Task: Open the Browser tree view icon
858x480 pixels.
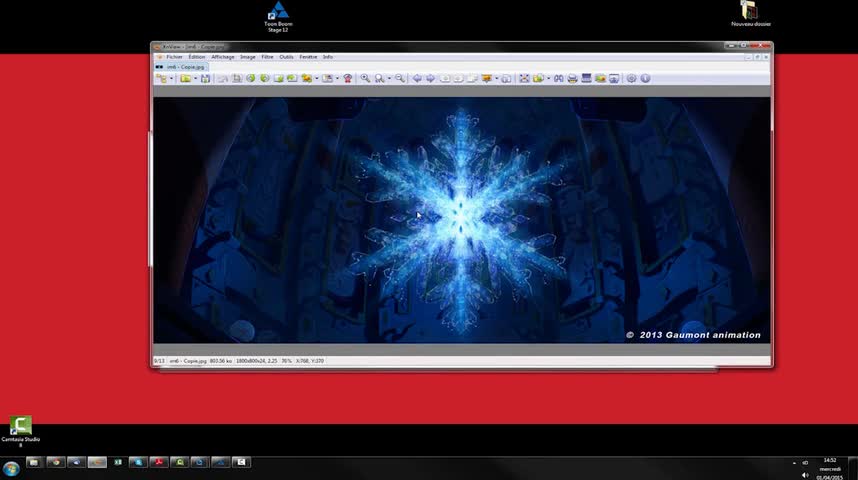Action: 161,79
